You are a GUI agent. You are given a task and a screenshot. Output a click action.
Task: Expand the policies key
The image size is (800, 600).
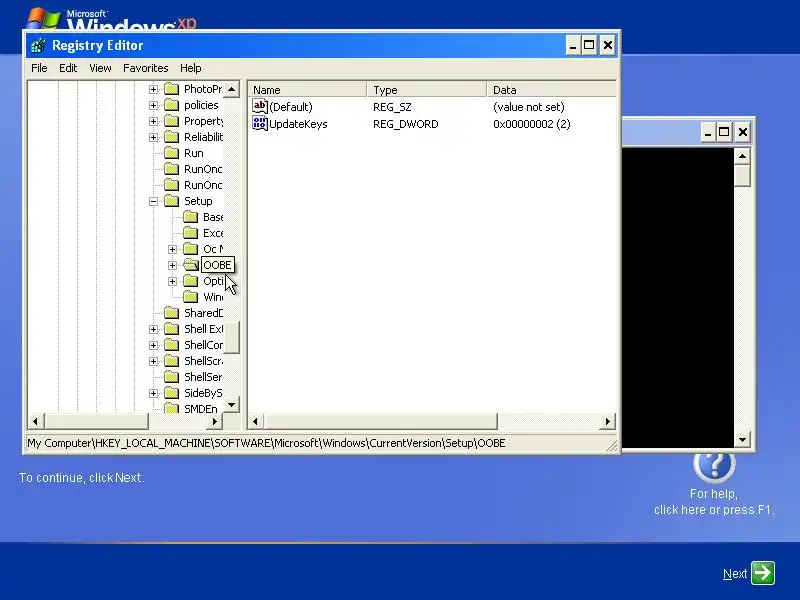(x=153, y=105)
